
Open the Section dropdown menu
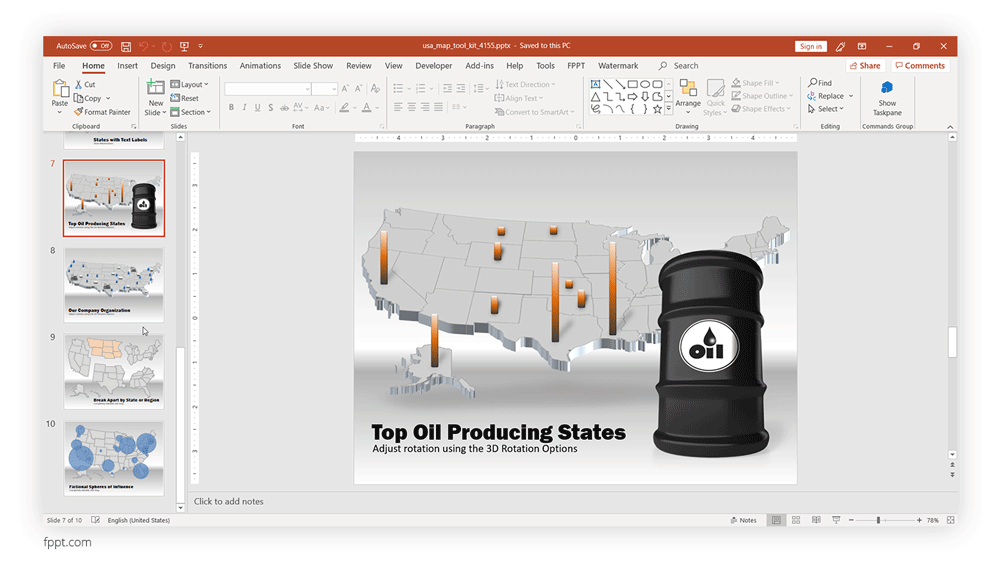pyautogui.click(x=190, y=112)
